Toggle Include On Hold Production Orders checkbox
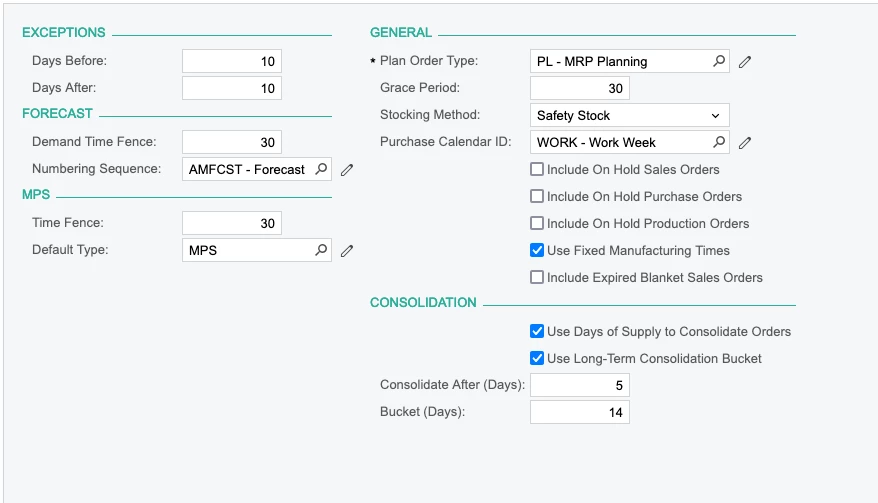Screen dimensions: 878x503 point(537,224)
